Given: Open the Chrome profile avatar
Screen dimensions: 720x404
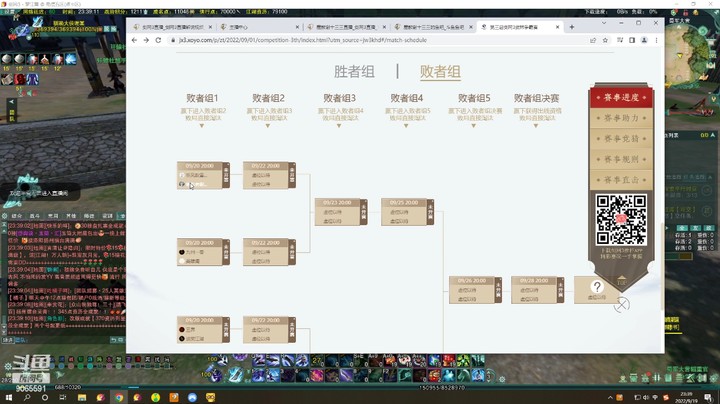Looking at the screenshot, I should pos(644,40).
